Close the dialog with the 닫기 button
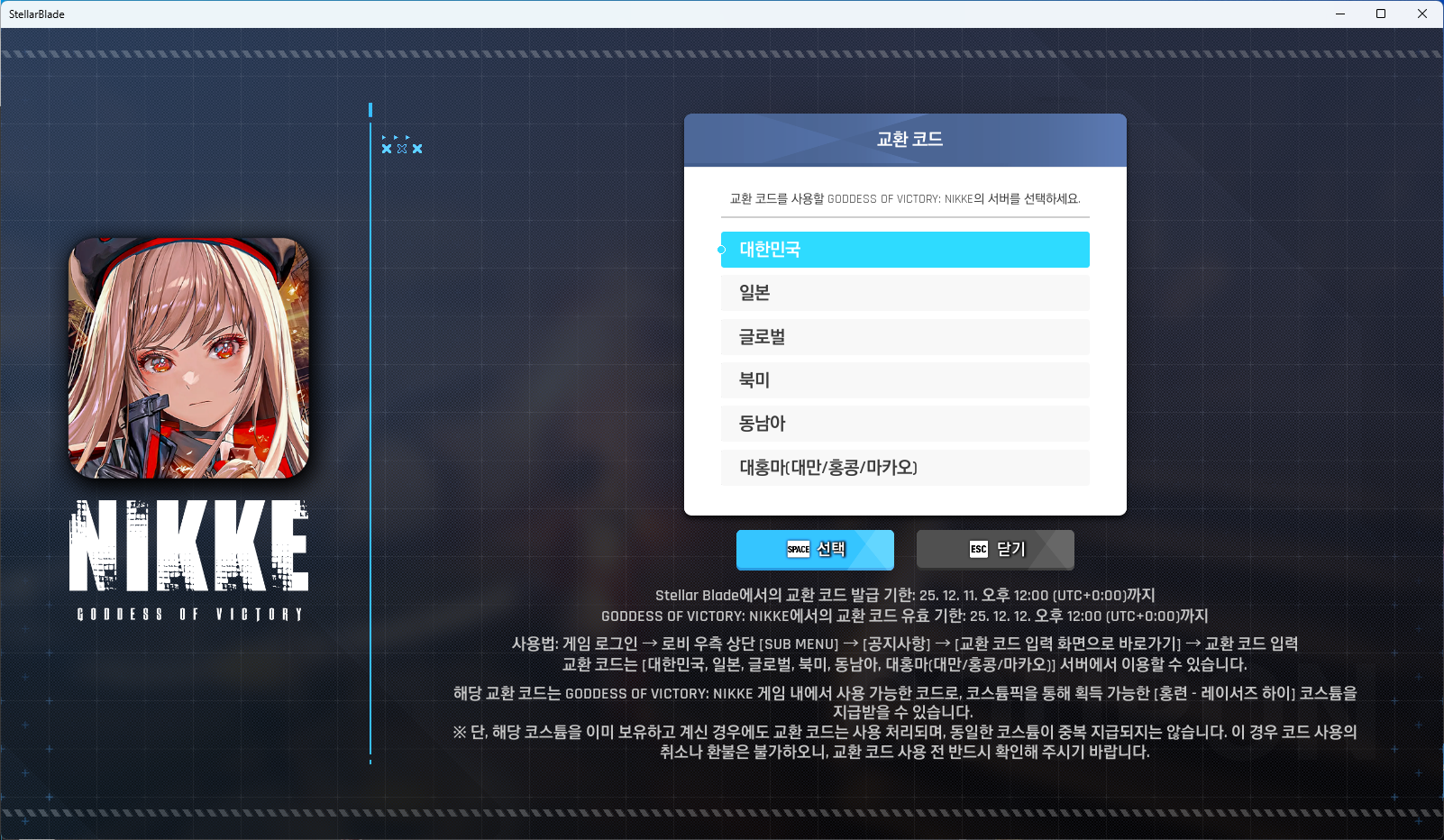The height and width of the screenshot is (840, 1444). [995, 550]
